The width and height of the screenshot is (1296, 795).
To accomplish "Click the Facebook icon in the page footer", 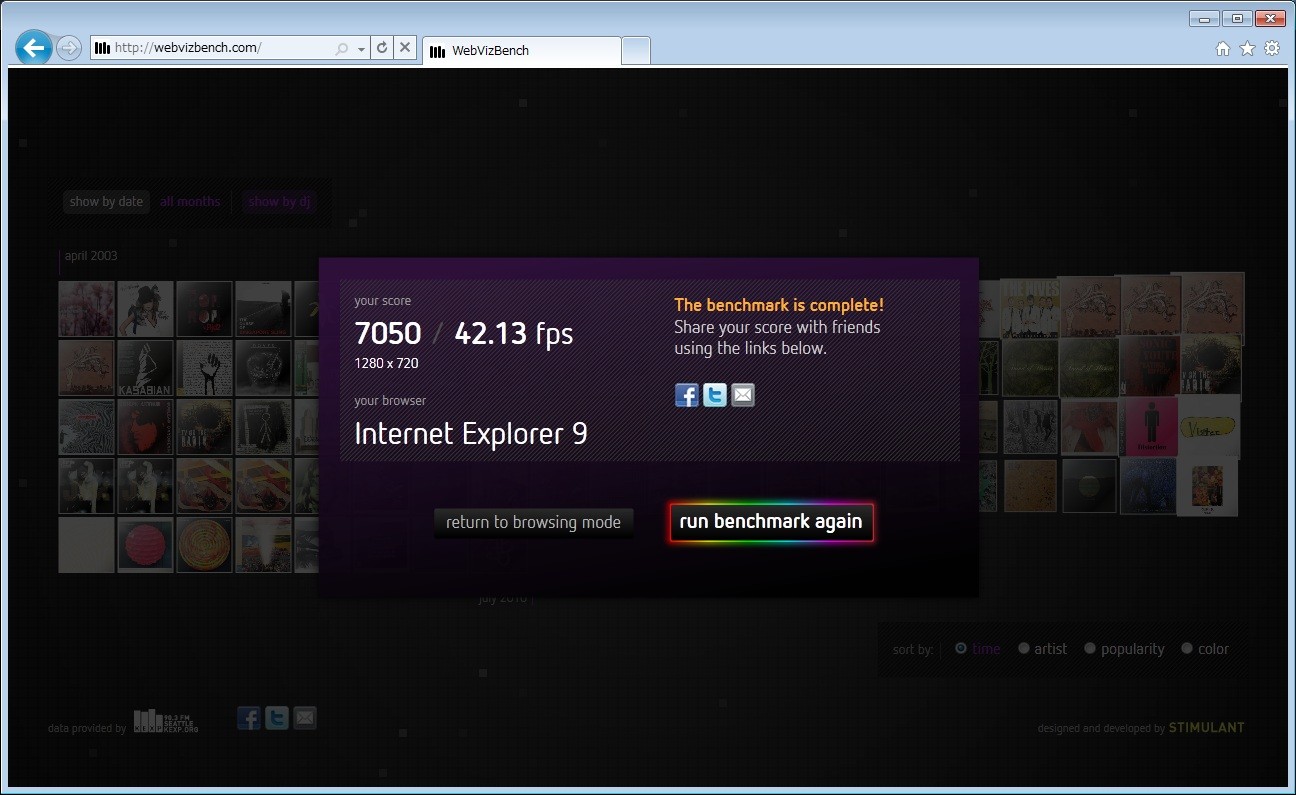I will coord(249,717).
